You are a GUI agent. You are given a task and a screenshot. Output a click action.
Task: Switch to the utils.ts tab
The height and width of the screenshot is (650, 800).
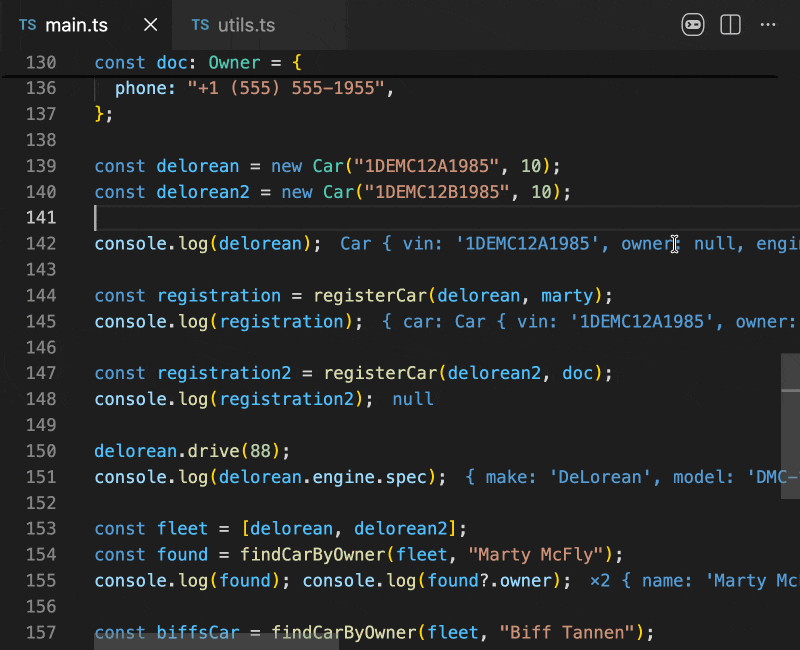(245, 25)
